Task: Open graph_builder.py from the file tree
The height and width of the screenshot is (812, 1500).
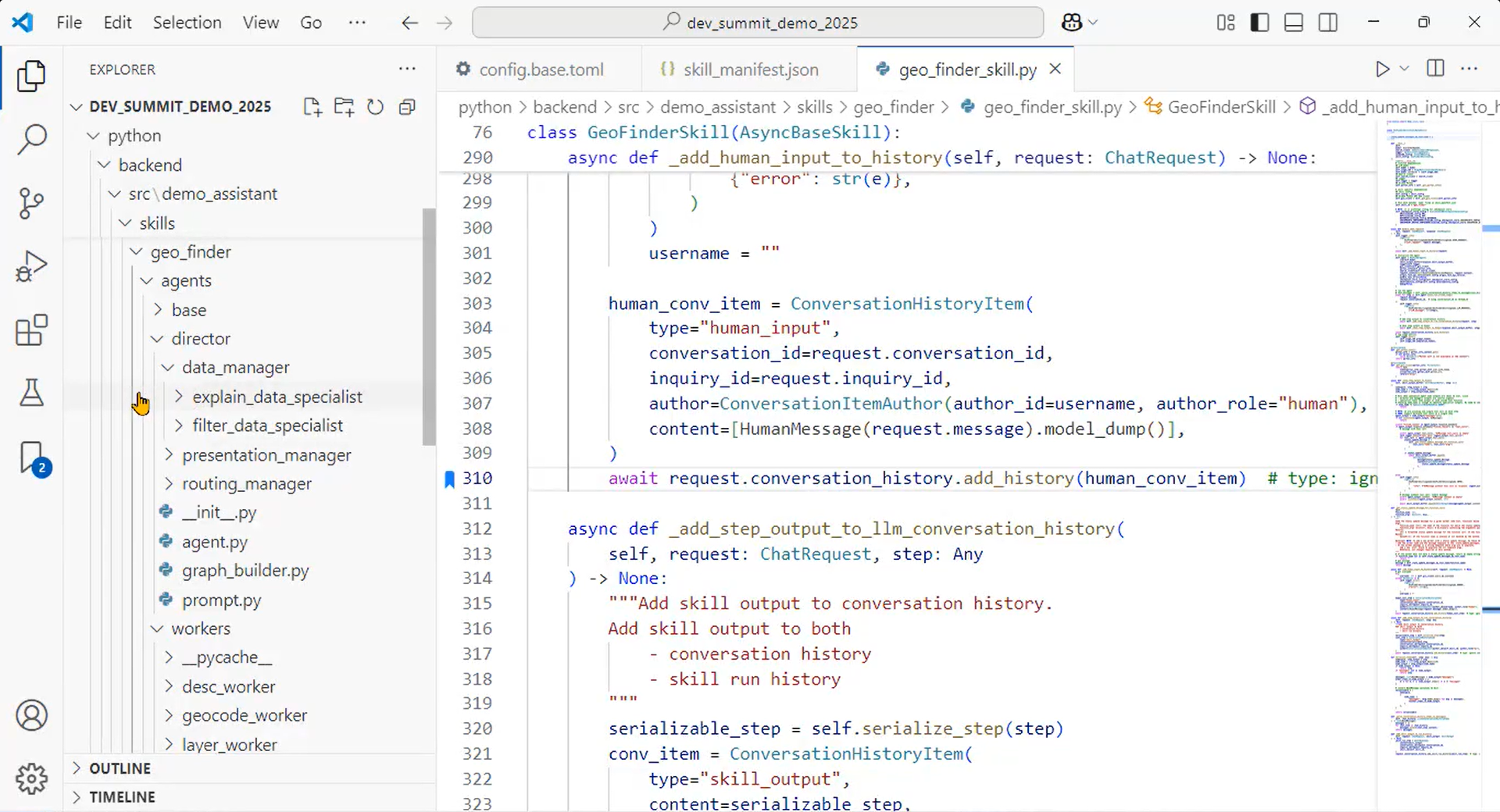Action: coord(245,571)
